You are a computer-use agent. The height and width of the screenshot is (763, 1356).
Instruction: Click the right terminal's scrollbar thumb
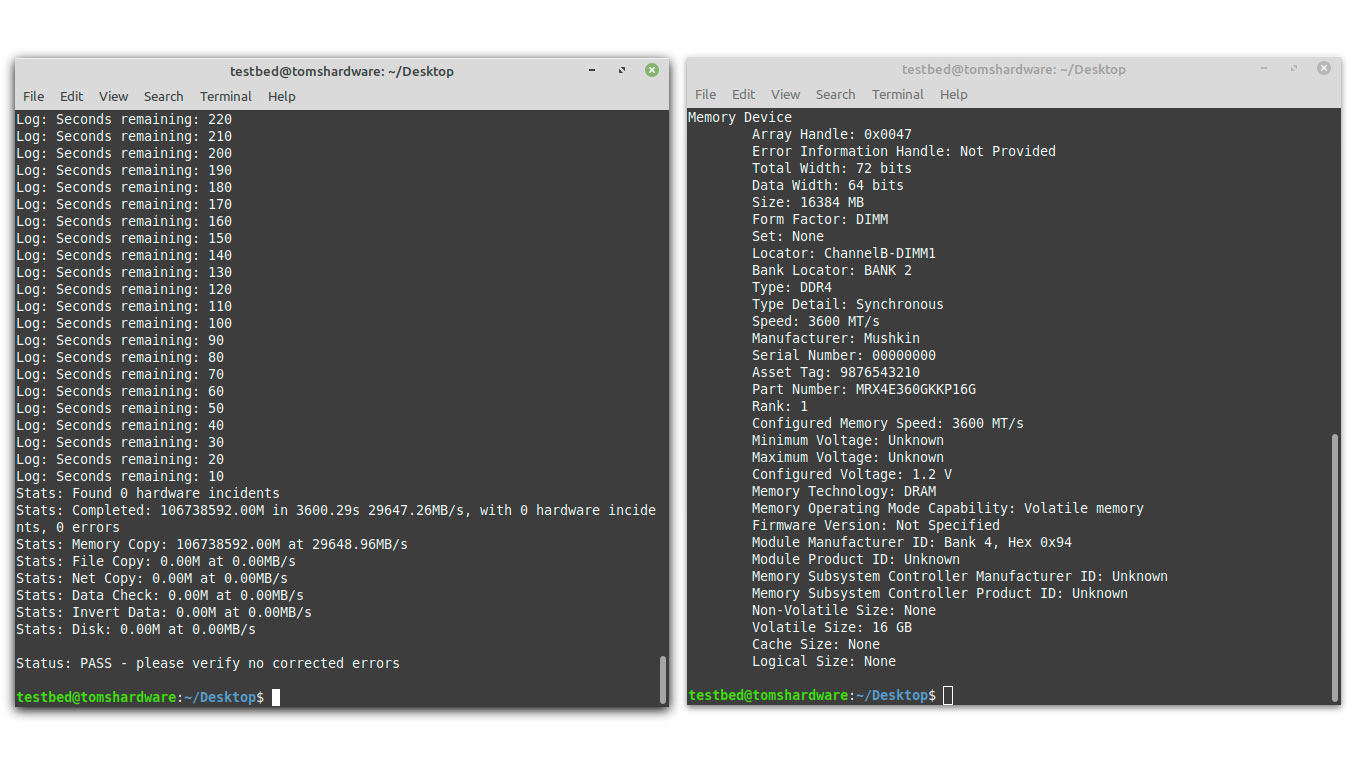point(1335,568)
